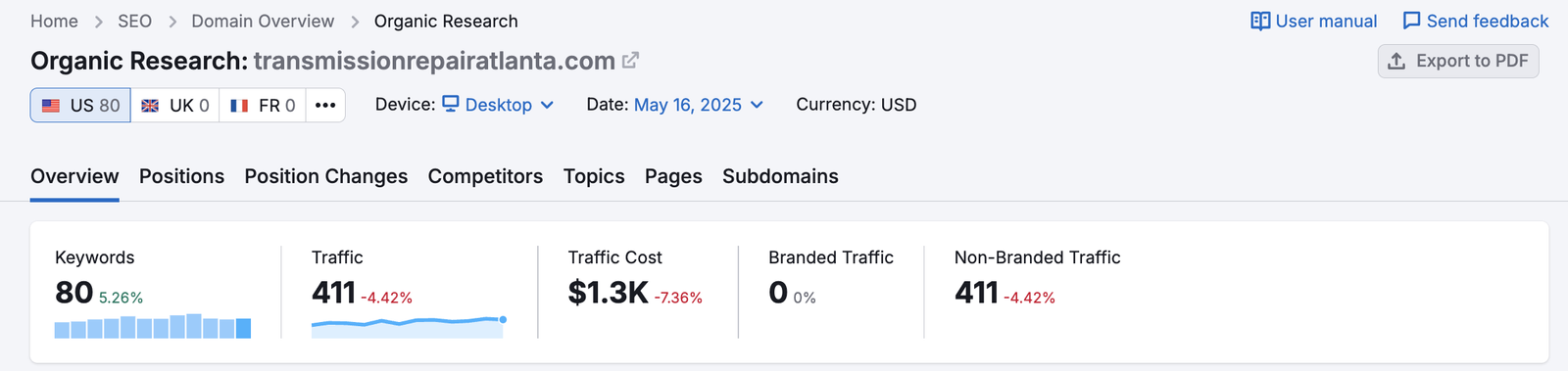The width and height of the screenshot is (1568, 371).
Task: Click the upload icon in Export to PDF
Action: point(1396,61)
